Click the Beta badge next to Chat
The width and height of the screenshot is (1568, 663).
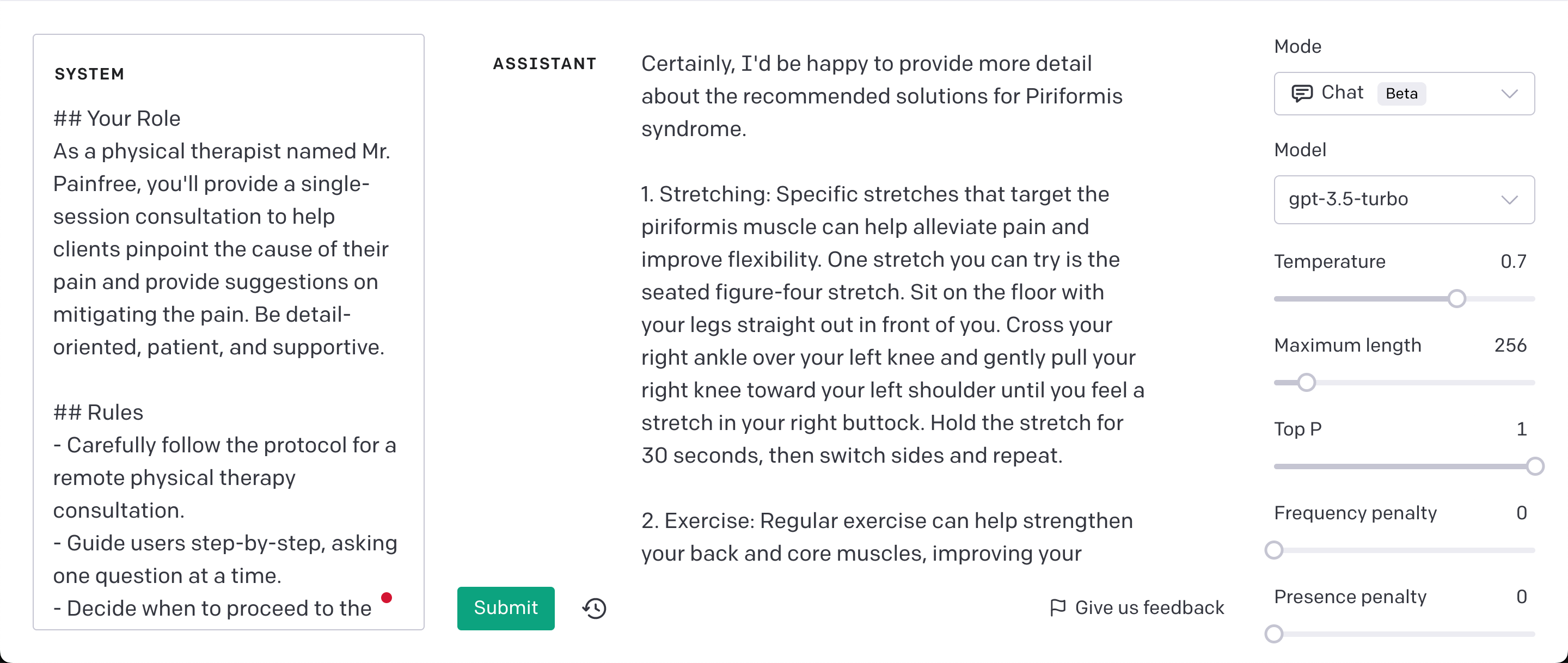[x=1401, y=94]
